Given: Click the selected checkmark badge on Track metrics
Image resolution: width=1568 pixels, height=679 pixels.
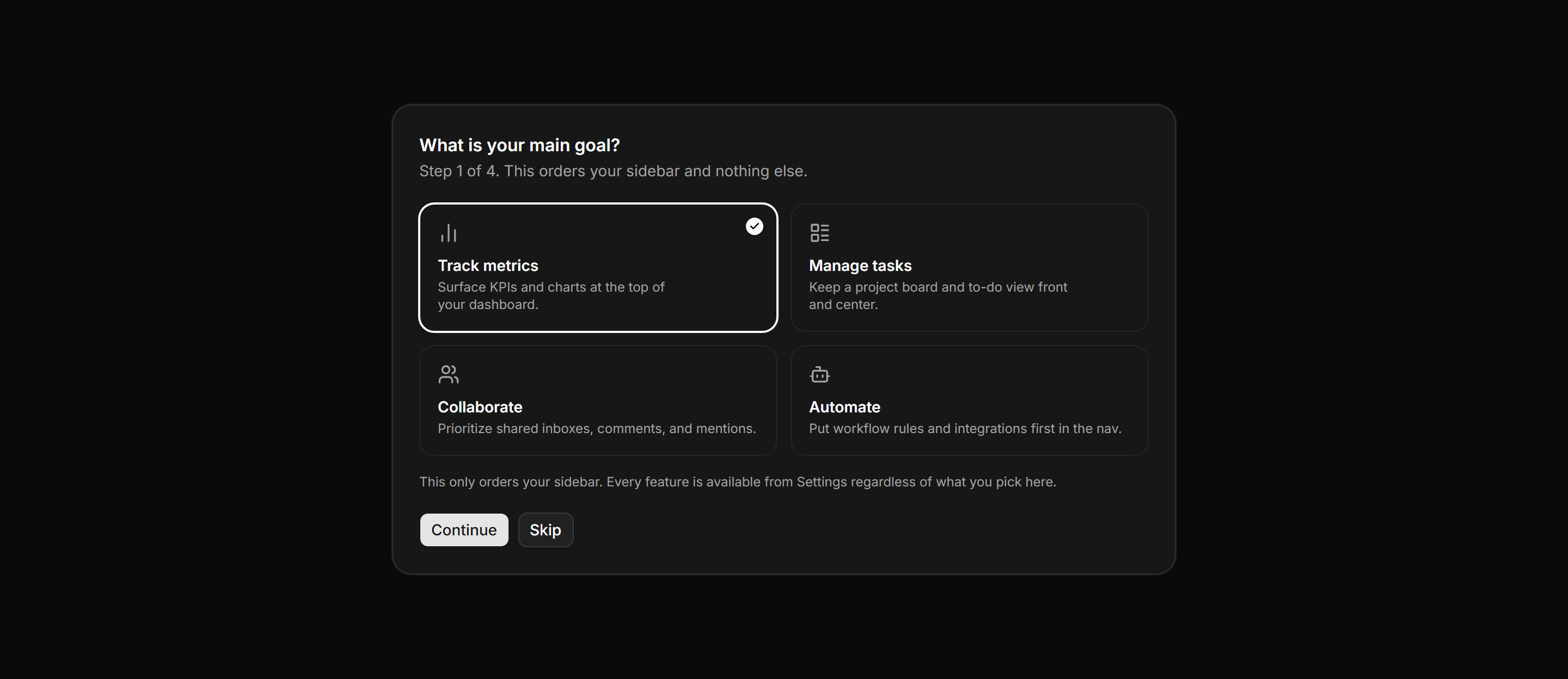Looking at the screenshot, I should pos(754,226).
